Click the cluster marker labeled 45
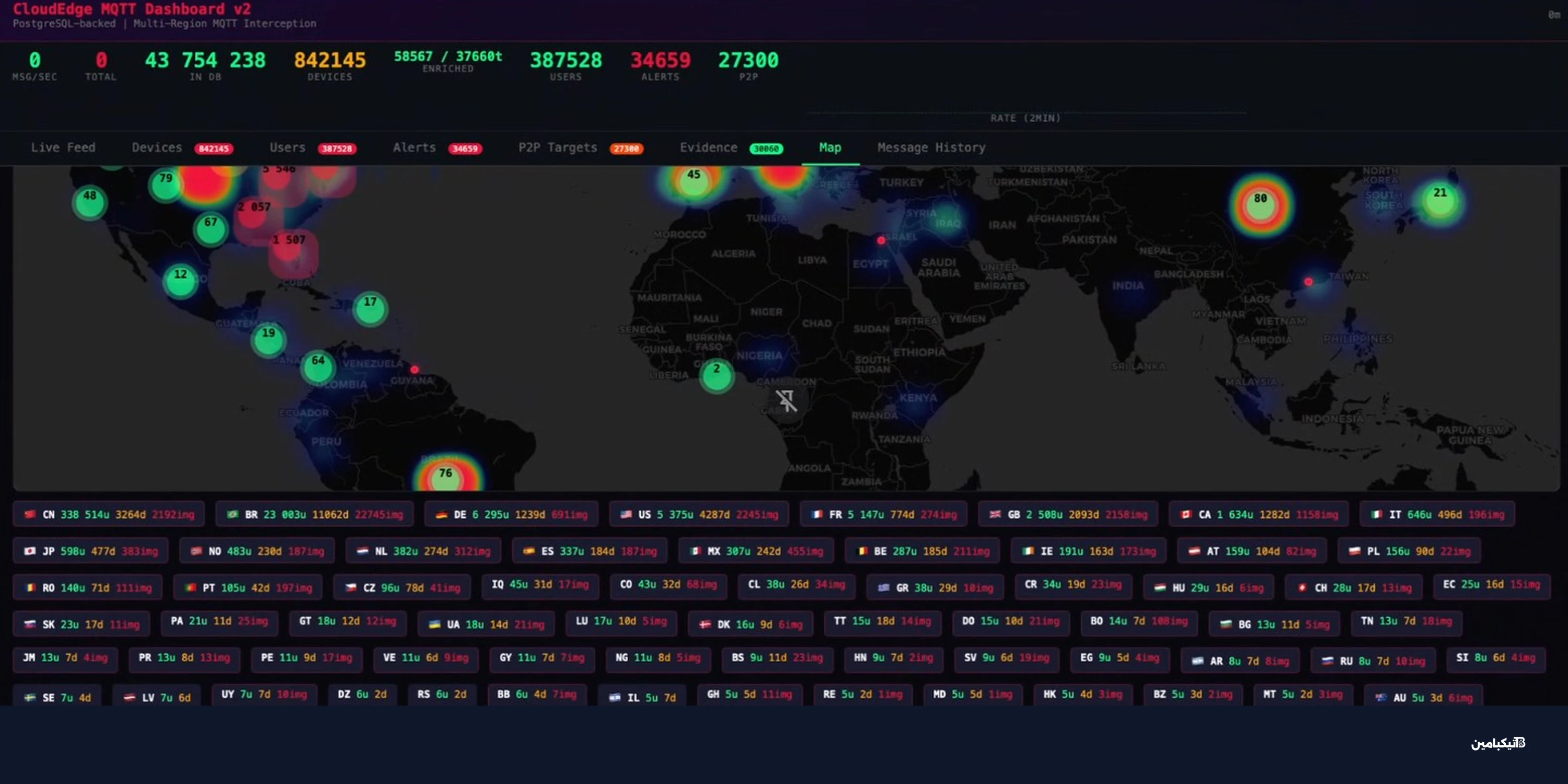This screenshot has height=784, width=1568. point(694,180)
